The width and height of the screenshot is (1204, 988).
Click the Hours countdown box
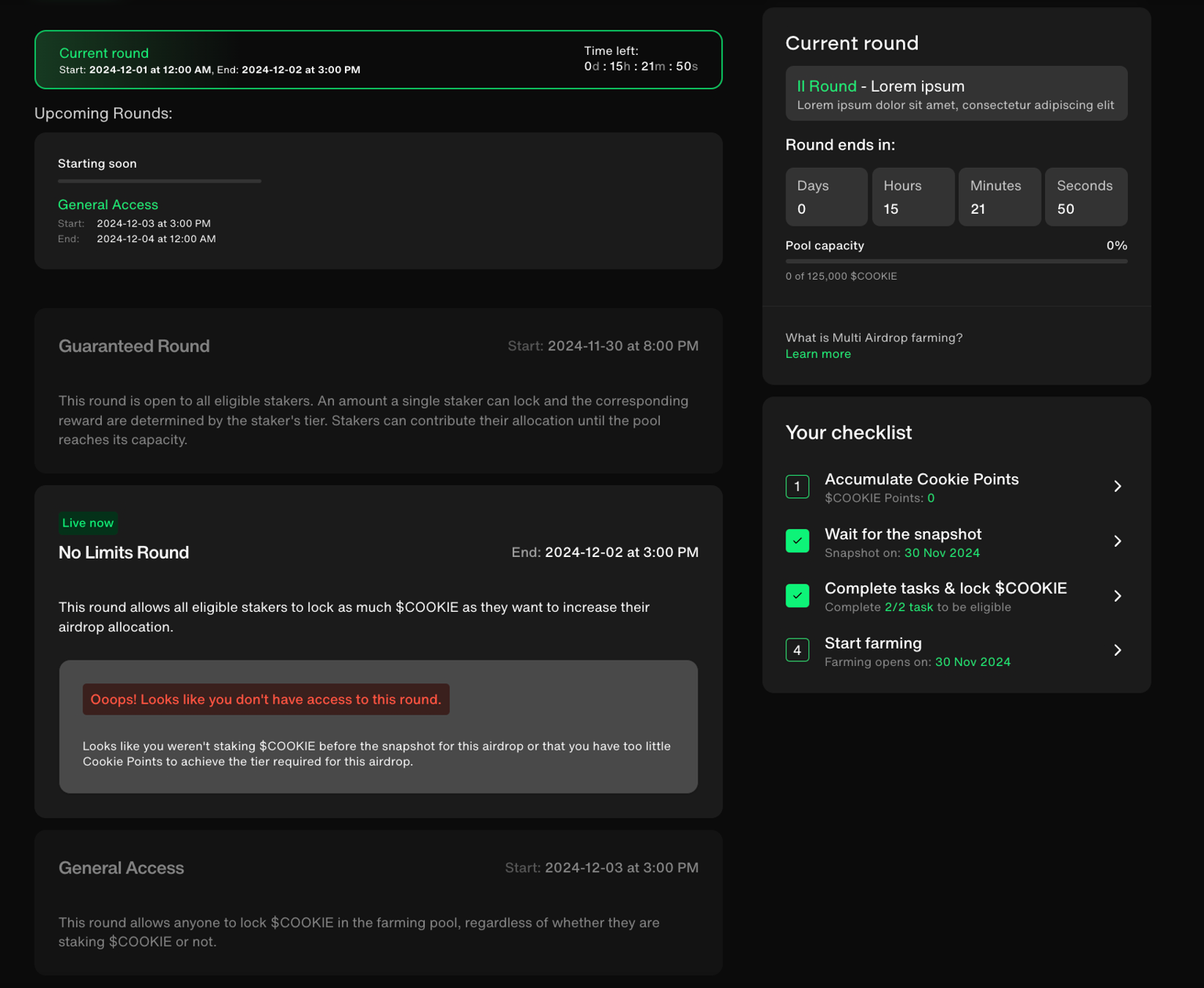(912, 197)
